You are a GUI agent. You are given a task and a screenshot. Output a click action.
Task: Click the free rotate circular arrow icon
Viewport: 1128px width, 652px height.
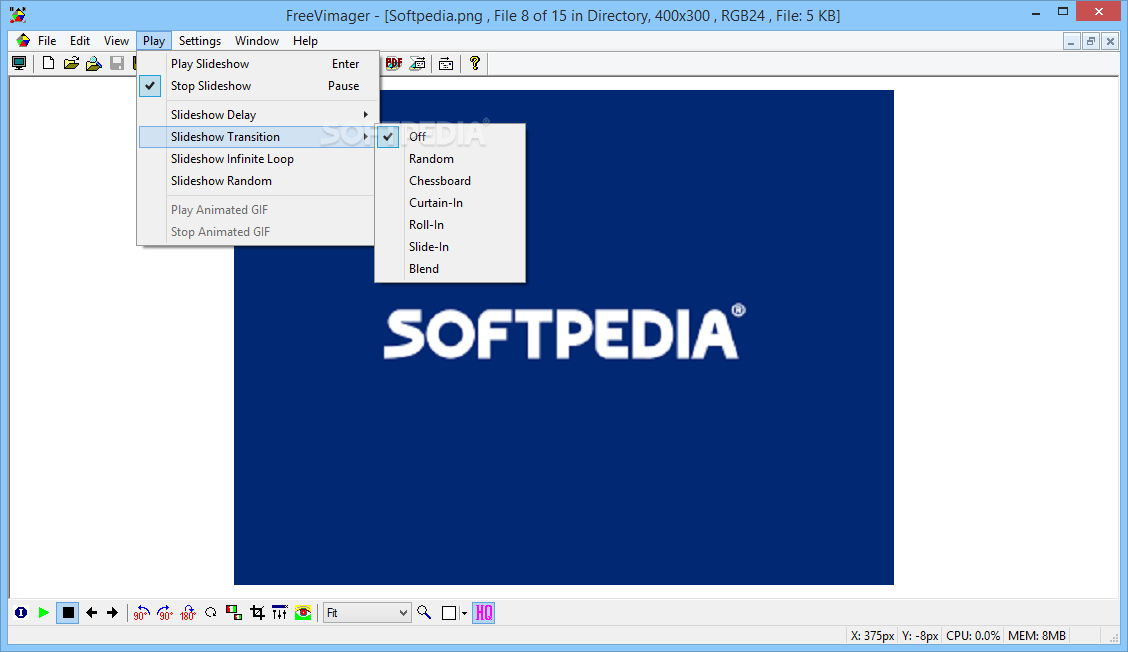[x=211, y=612]
